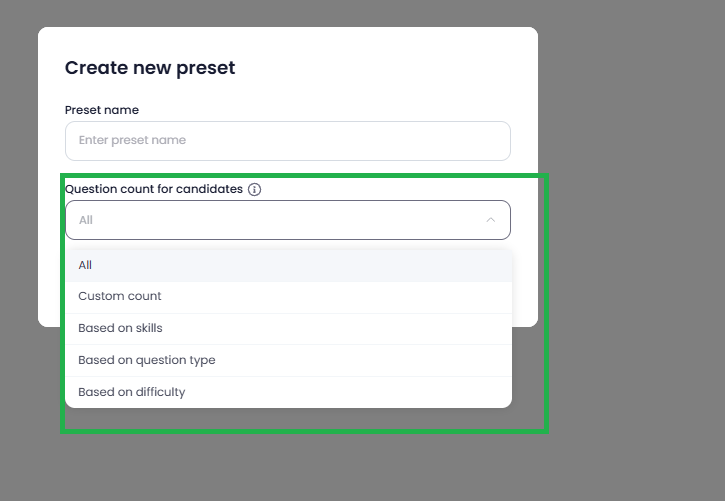Click the "All" placeholder inside the combo box
Screen dimensions: 726x501
(x=86, y=220)
